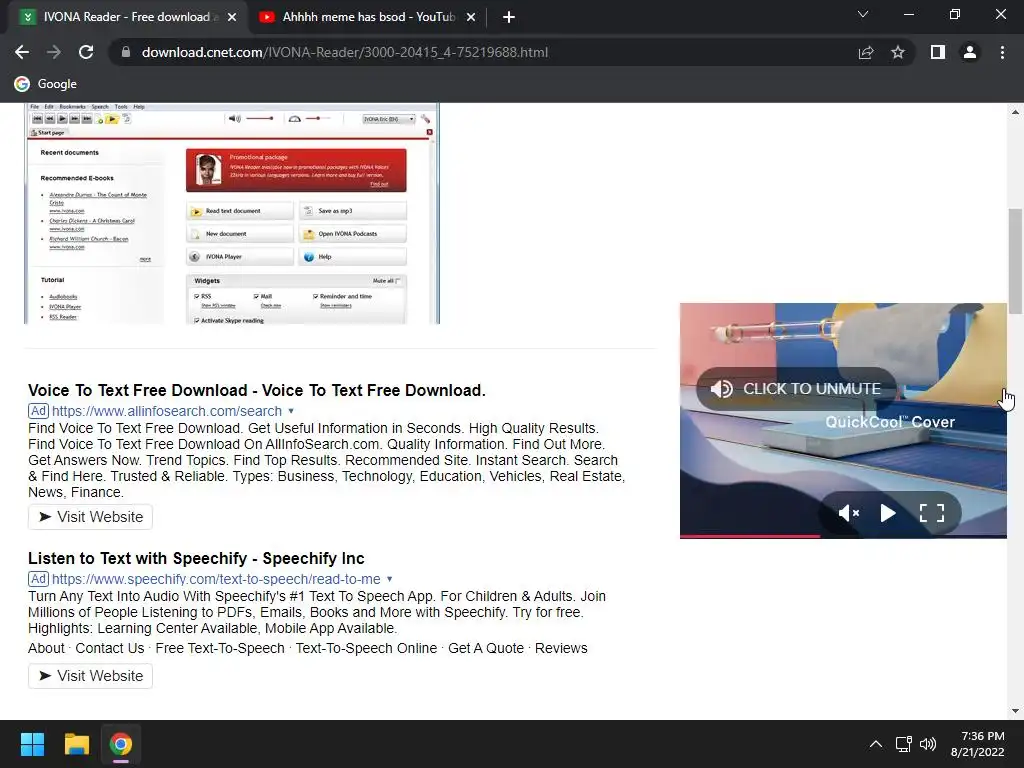Image resolution: width=1024 pixels, height=768 pixels.
Task: Click the CLICK TO UNMUTE video button
Action: point(796,389)
